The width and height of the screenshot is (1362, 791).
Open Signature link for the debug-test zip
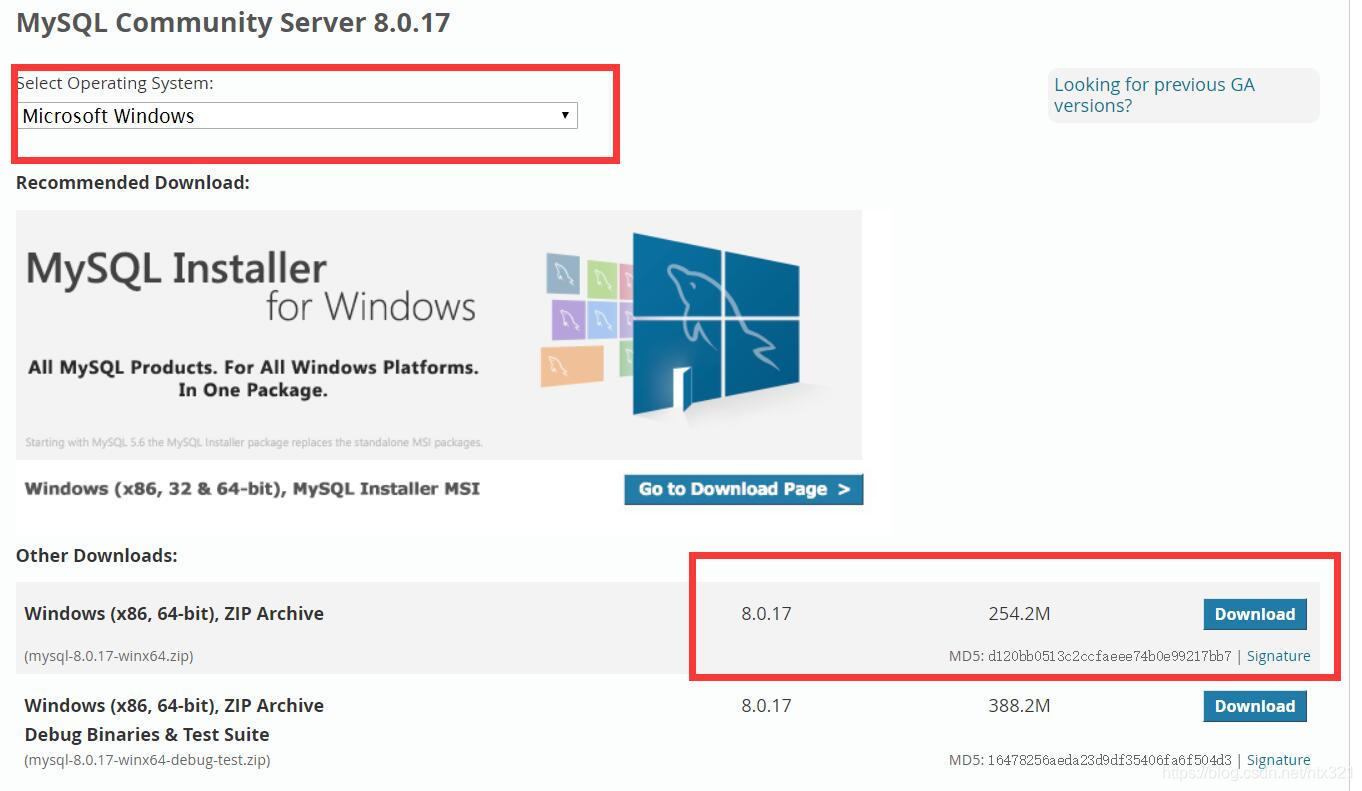(1278, 760)
